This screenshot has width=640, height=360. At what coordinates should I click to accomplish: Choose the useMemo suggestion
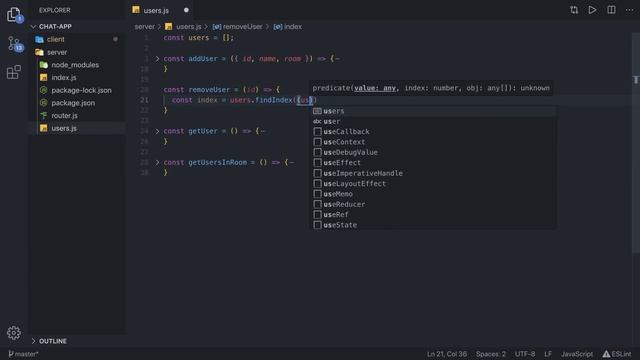point(434,194)
